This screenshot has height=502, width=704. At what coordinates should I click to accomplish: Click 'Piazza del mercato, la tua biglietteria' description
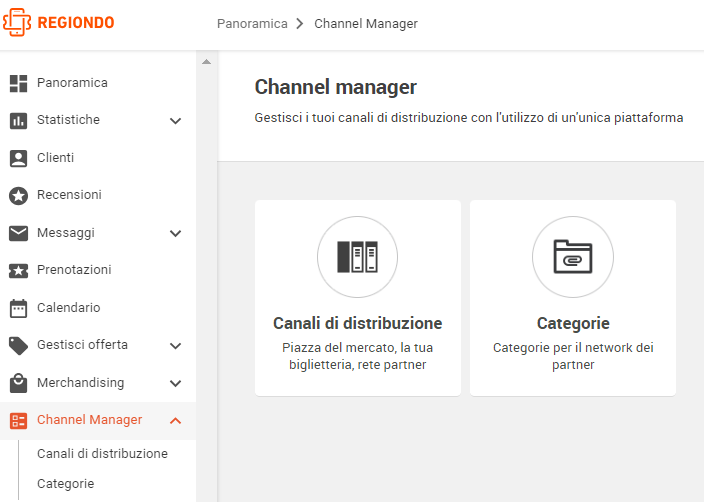(x=357, y=356)
